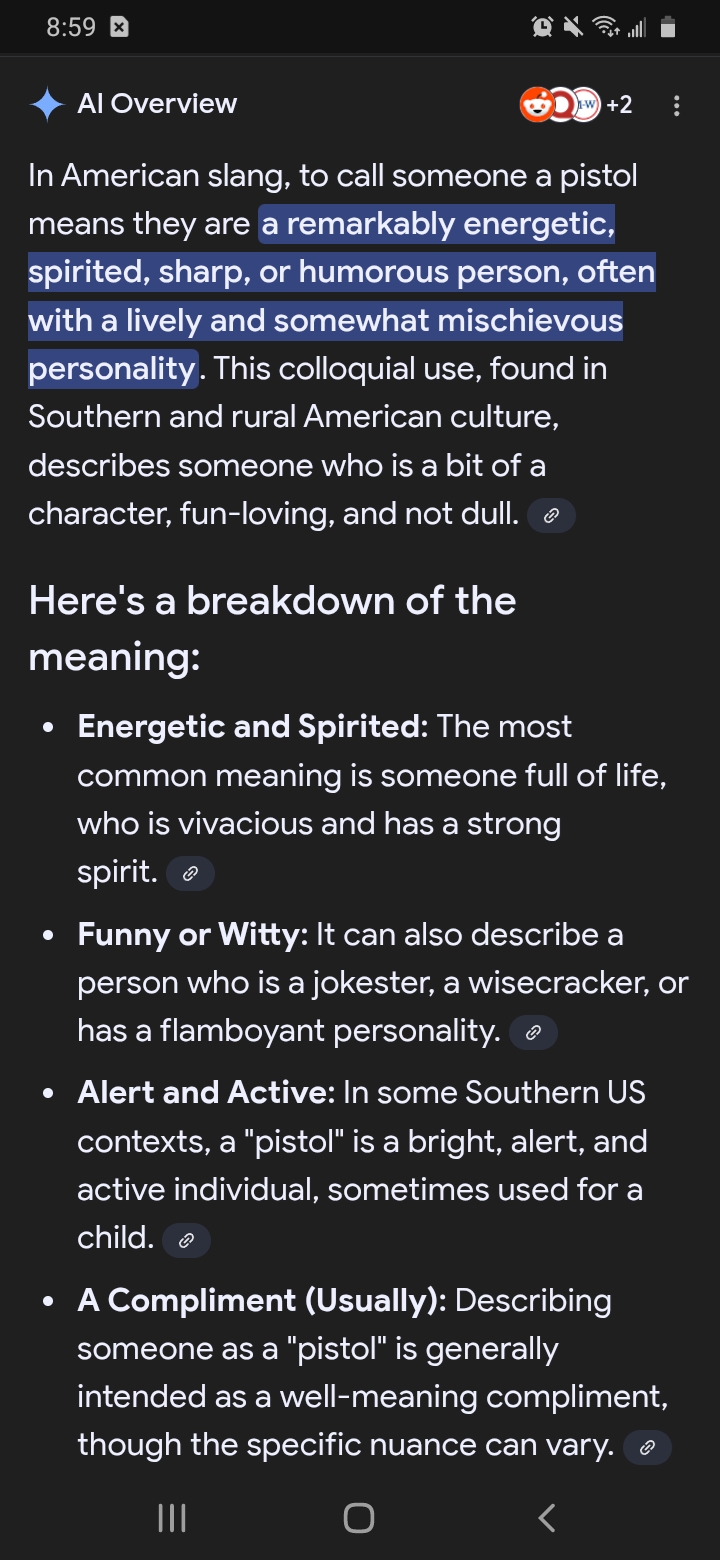This screenshot has height=1560, width=720.
Task: Tap the Android back navigation button
Action: [x=546, y=1518]
